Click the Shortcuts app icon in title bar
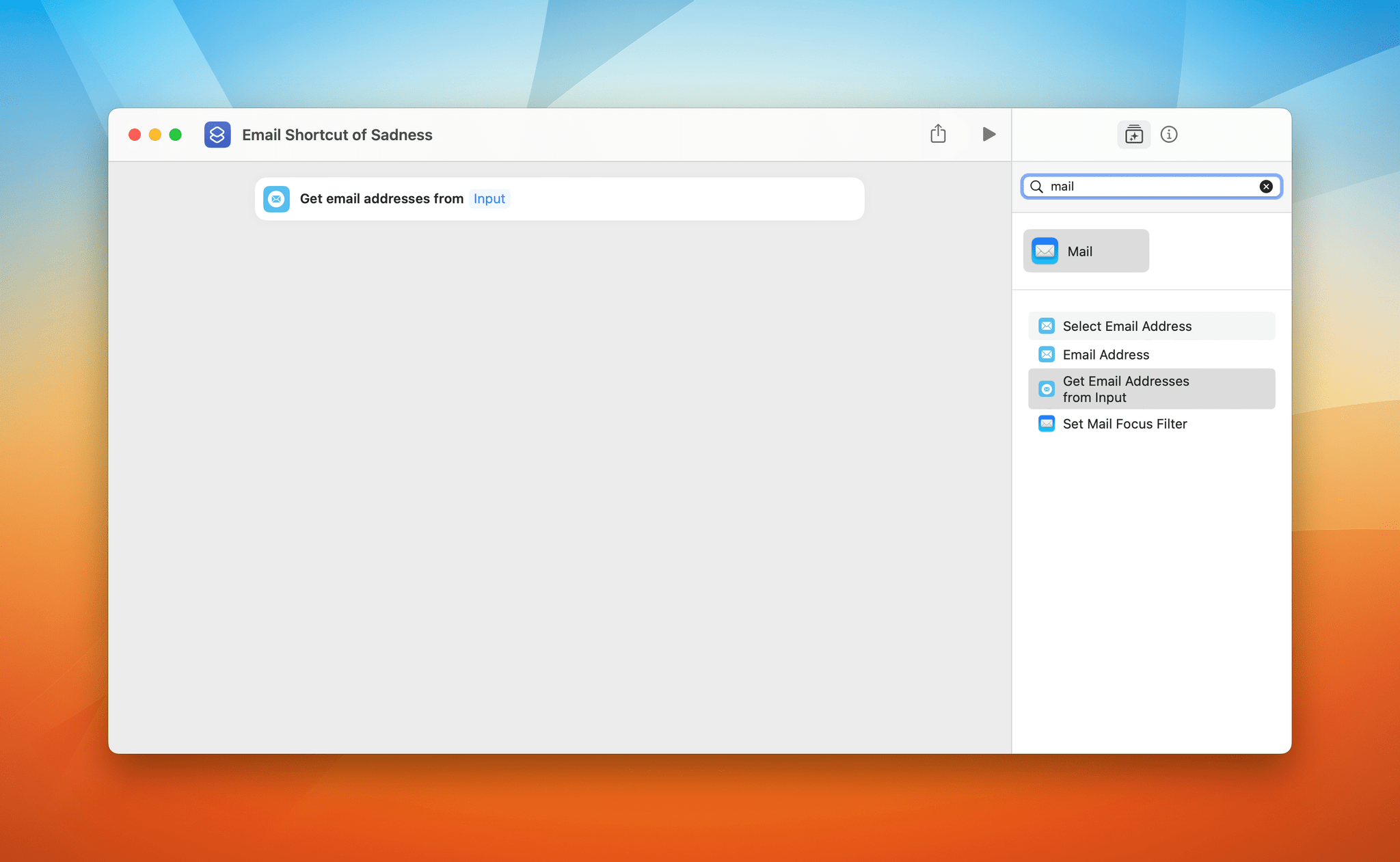 click(217, 135)
